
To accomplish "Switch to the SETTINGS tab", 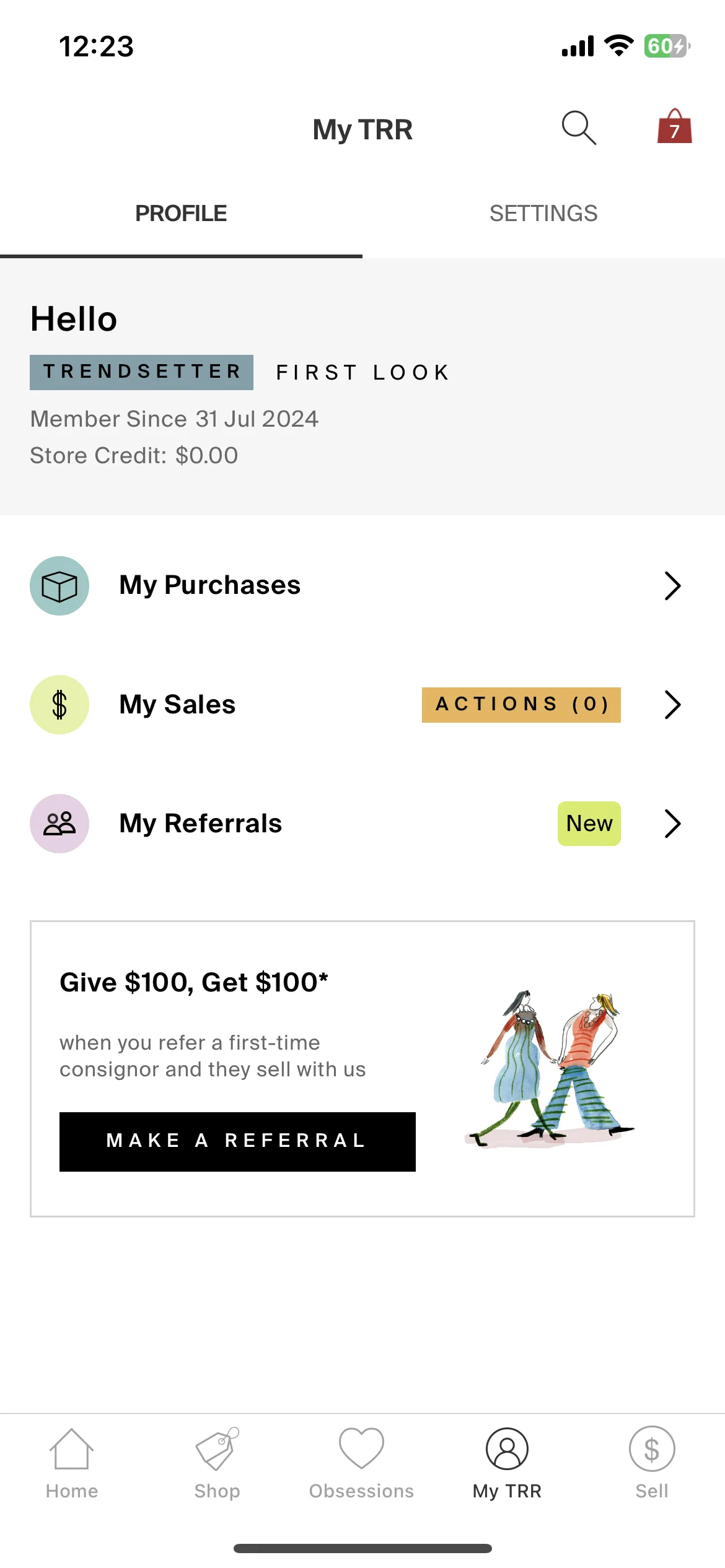I will 543,214.
